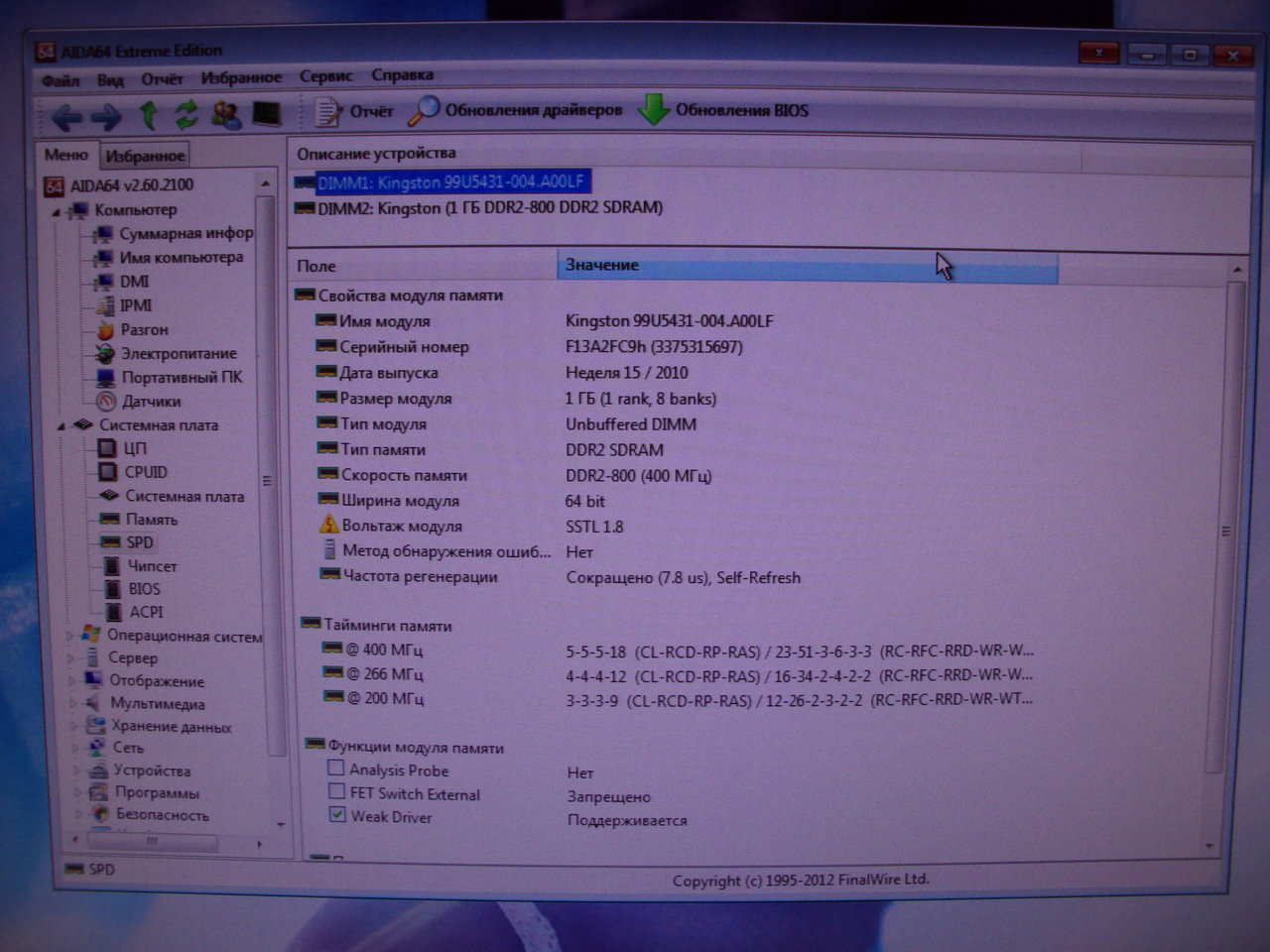Image resolution: width=1270 pixels, height=952 pixels.
Task: Click the Скорость памяти DDR2-800 value
Action: 639,476
